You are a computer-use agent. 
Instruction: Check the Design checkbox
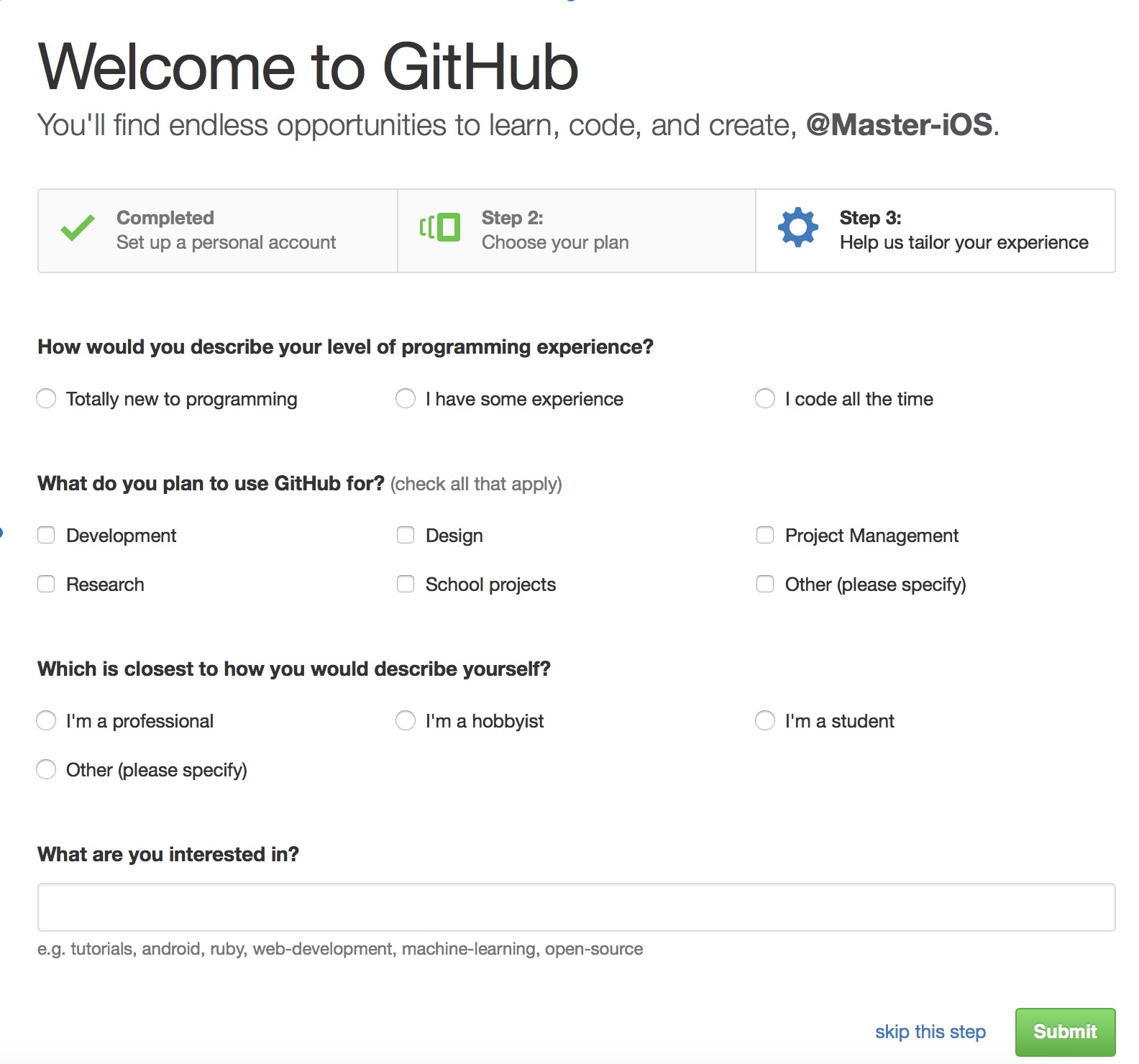coord(406,535)
